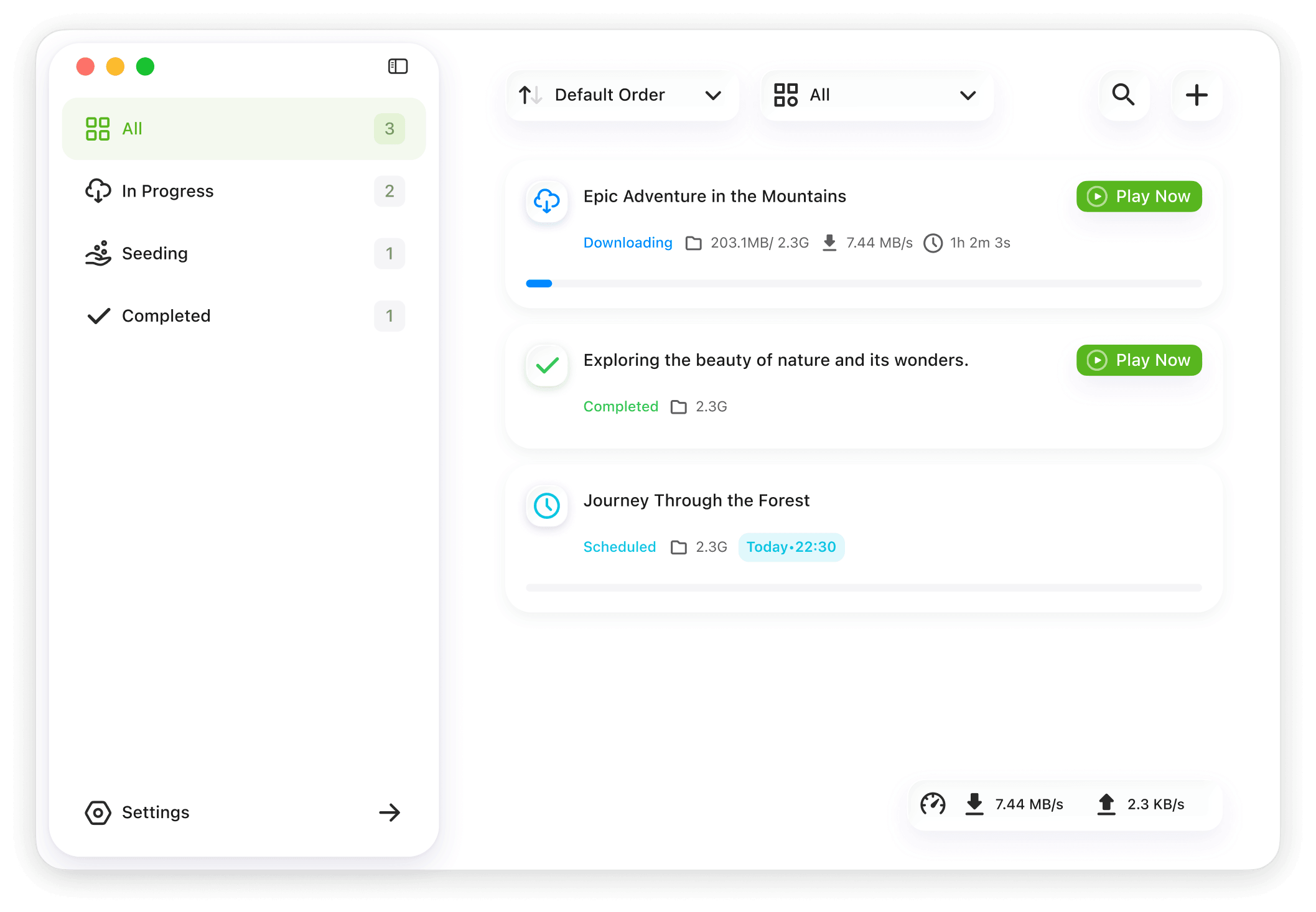Click the folder icon beside 203.1MB/ 2.3G
1316x912 pixels.
tap(693, 243)
